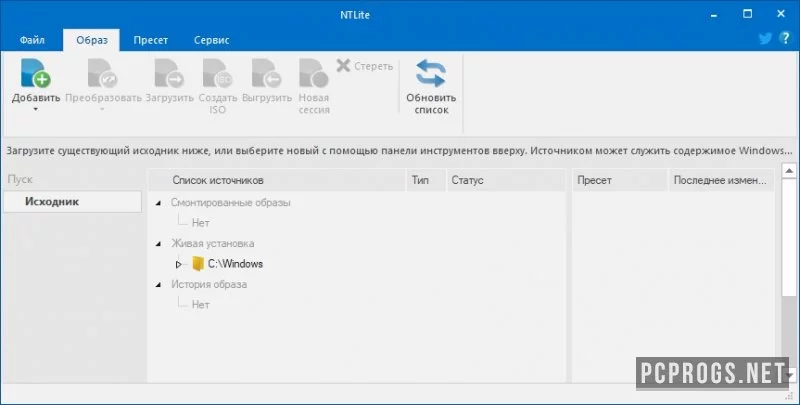The height and width of the screenshot is (405, 800).
Task: Maximize the NTLite window
Action: coord(747,14)
